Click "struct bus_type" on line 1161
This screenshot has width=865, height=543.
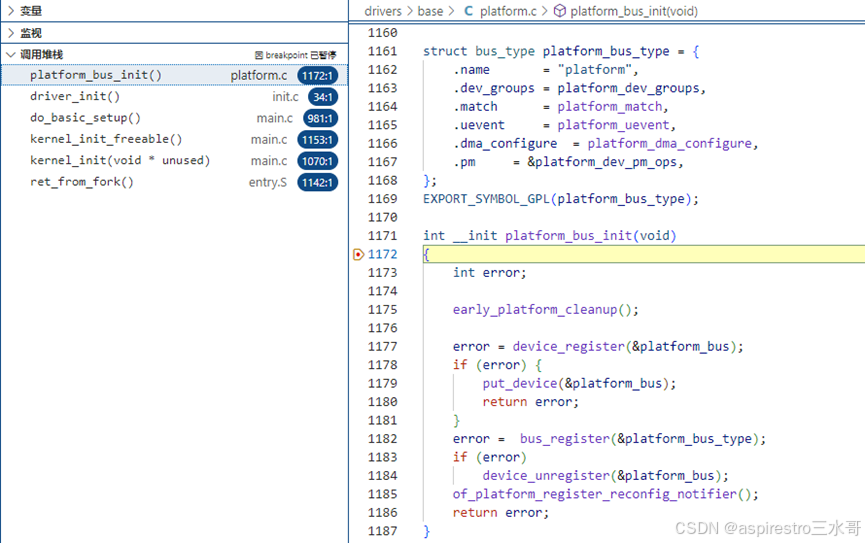(x=479, y=51)
